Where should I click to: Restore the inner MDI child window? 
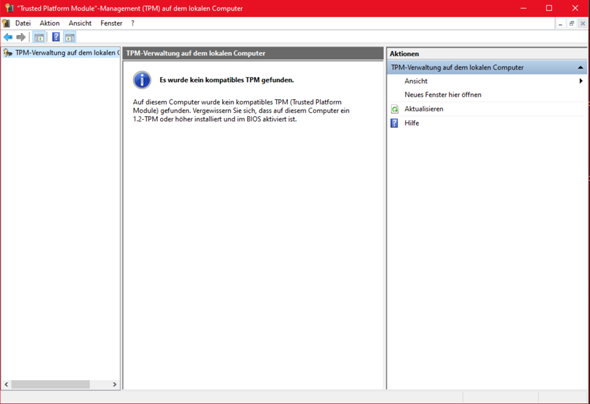coord(572,23)
